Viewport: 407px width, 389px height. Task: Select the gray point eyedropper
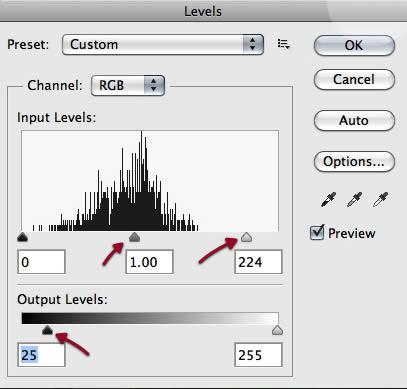point(354,200)
